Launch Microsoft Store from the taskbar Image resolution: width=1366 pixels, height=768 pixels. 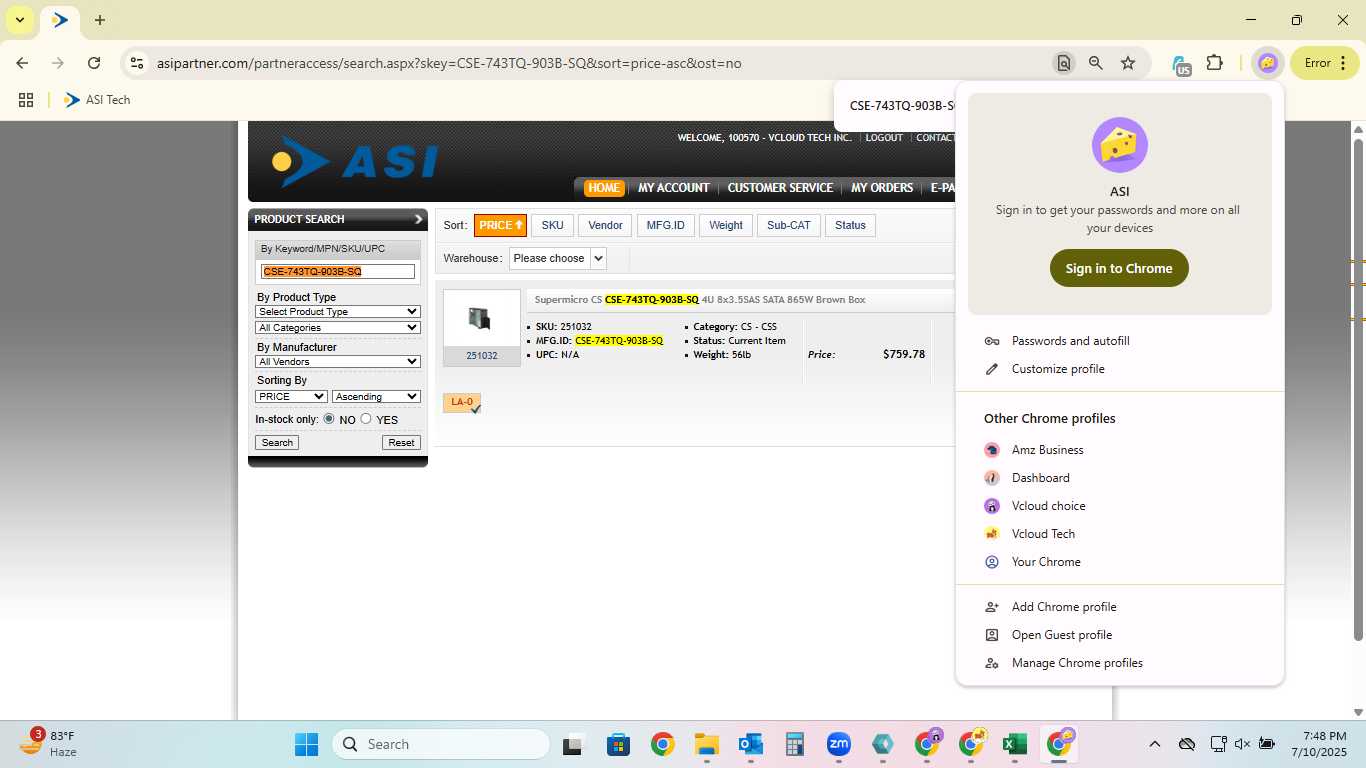coord(618,744)
